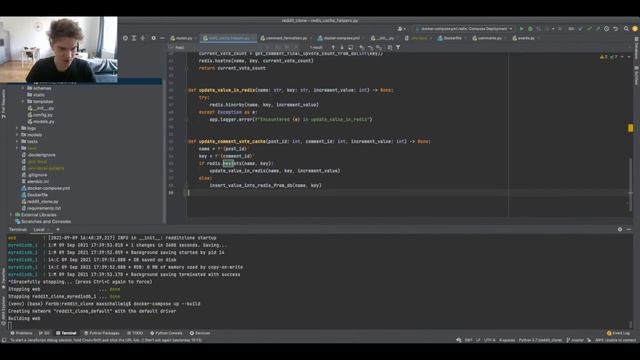This screenshot has width=640, height=360.
Task: Click the green Run button
Action: [521, 29]
